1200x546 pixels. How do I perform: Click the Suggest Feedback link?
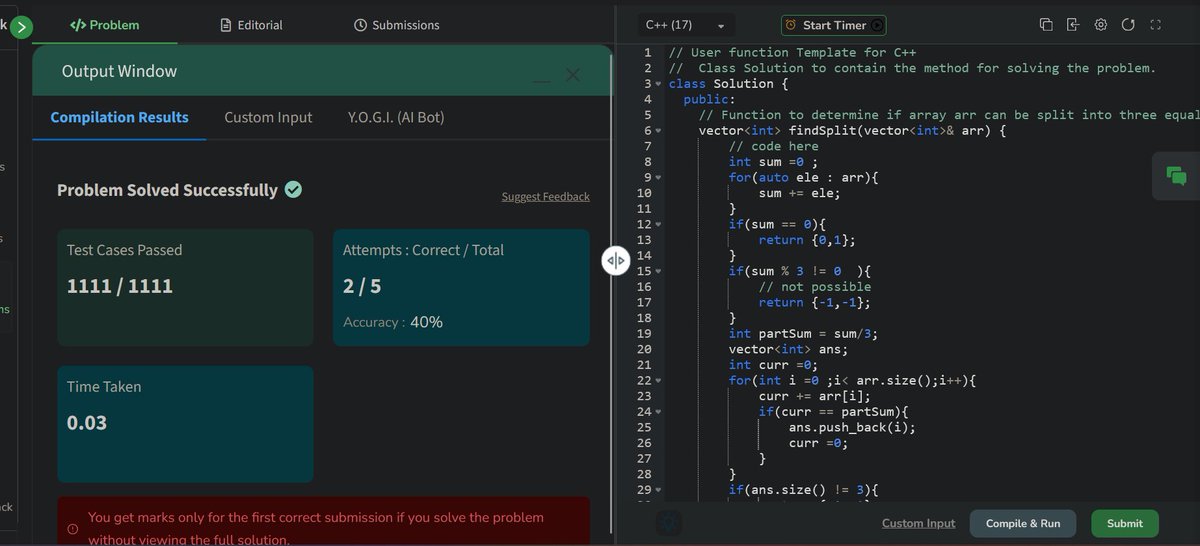pos(545,197)
